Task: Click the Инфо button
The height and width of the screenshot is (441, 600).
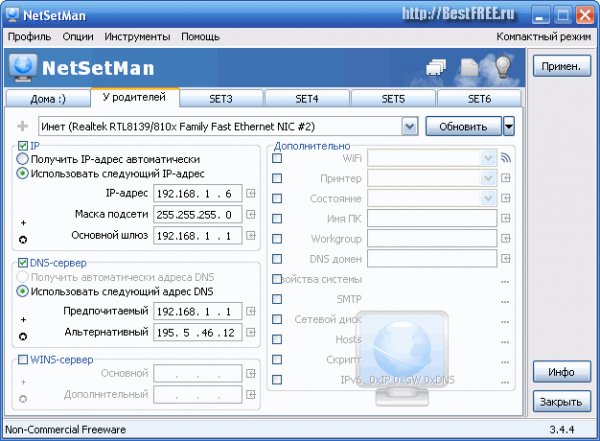Action: [561, 372]
